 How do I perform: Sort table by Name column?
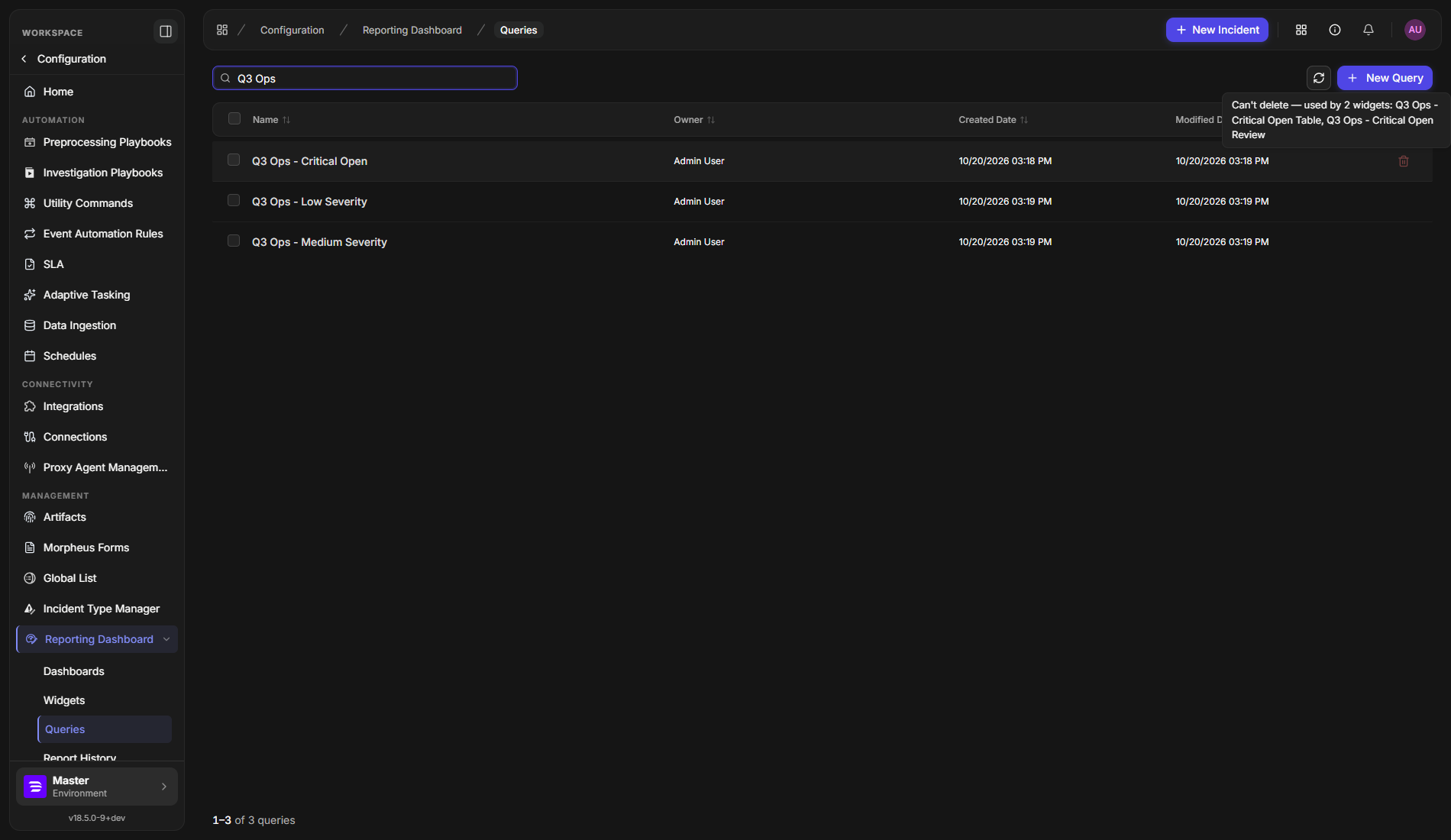click(271, 120)
